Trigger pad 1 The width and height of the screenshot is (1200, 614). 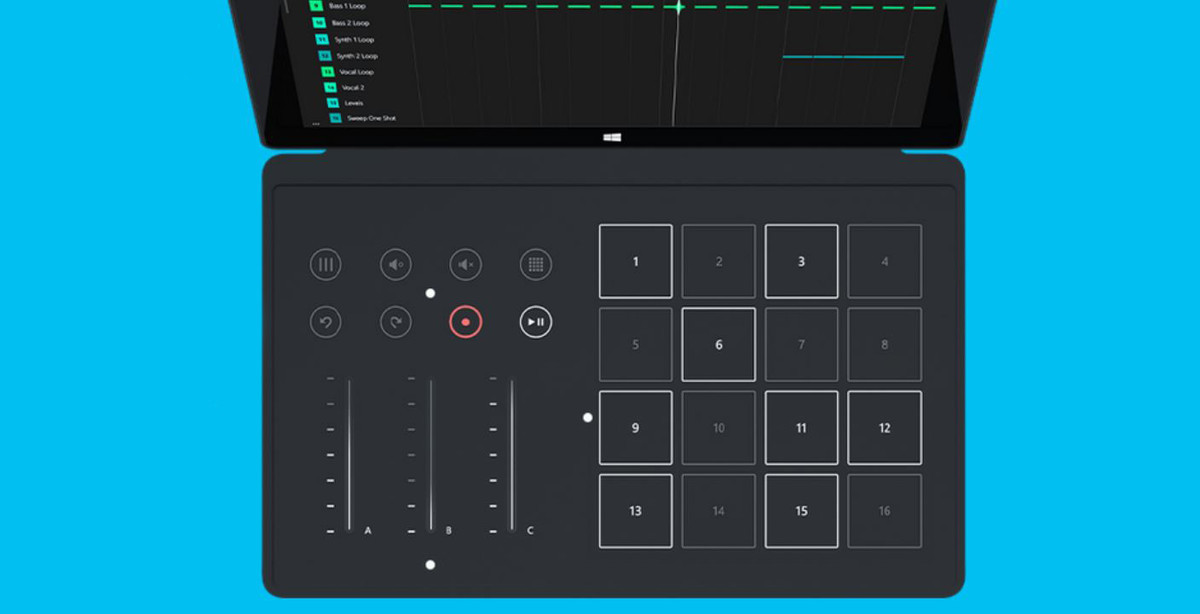coord(636,262)
